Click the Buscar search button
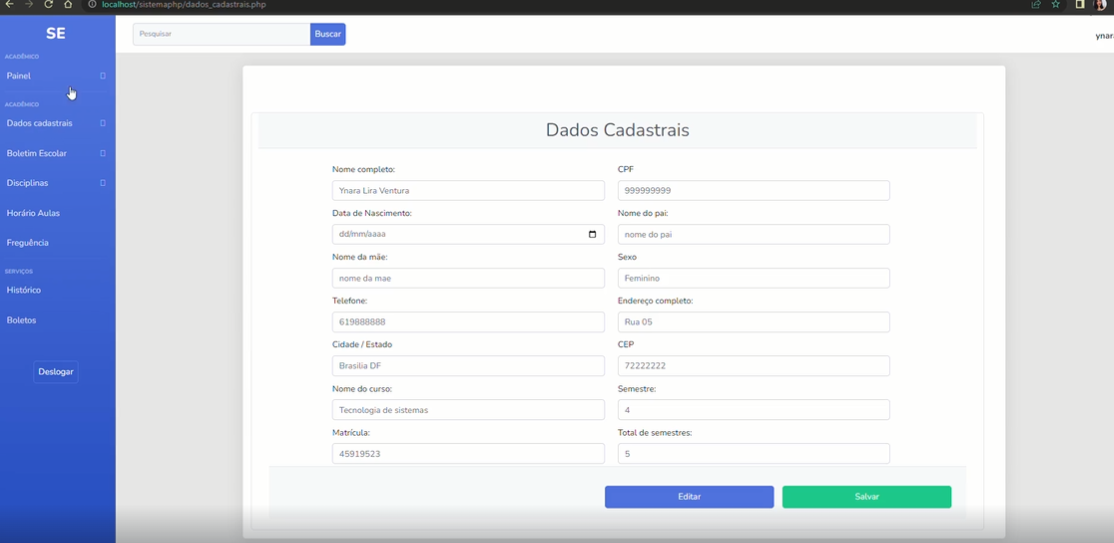Viewport: 1114px width, 543px height. tap(328, 34)
